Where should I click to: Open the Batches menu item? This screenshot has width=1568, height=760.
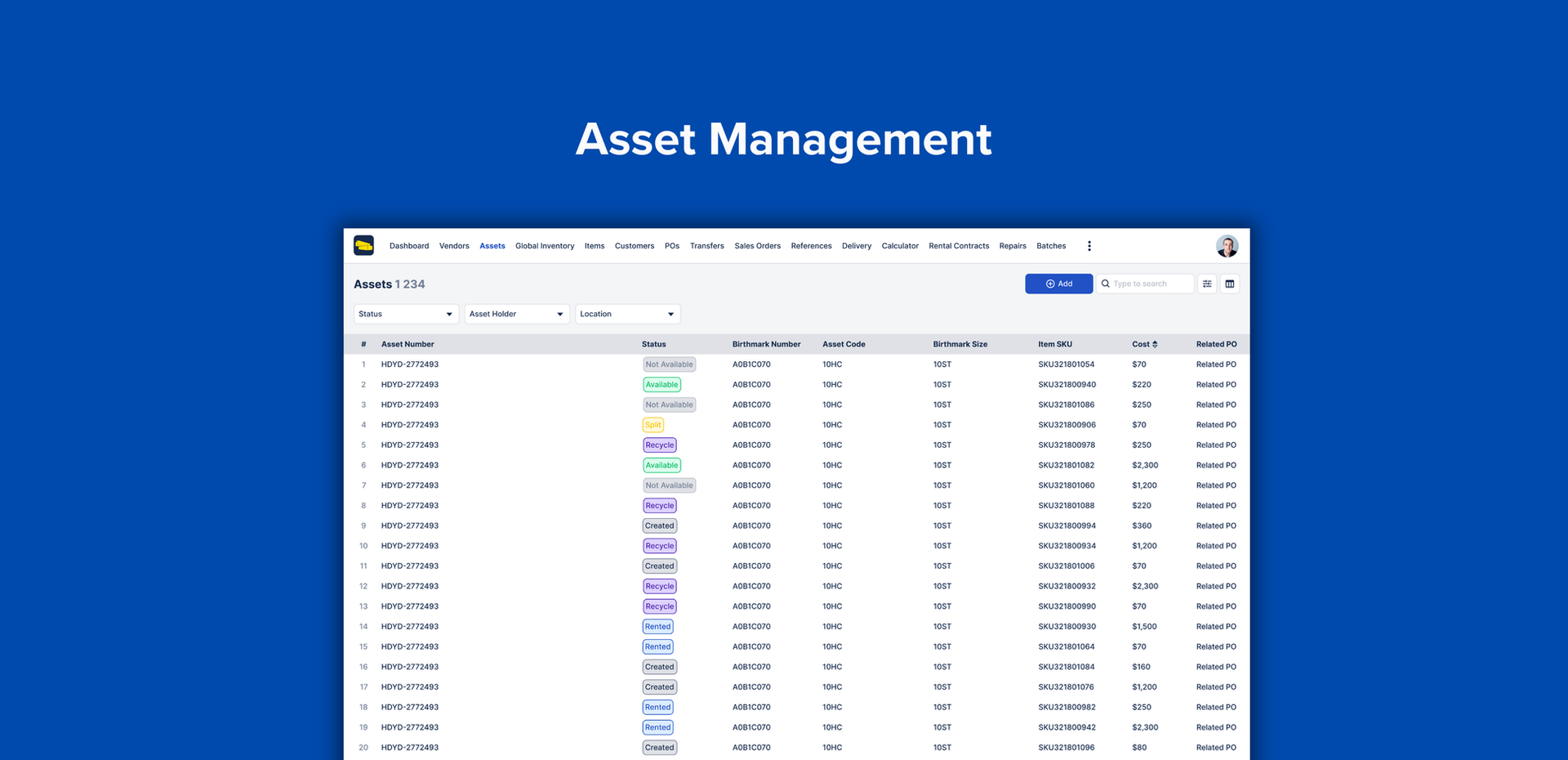pos(1051,246)
